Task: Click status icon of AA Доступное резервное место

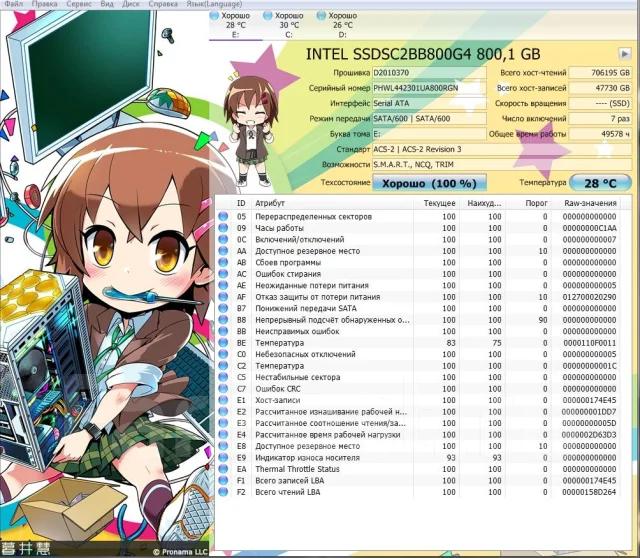Action: pyautogui.click(x=223, y=251)
